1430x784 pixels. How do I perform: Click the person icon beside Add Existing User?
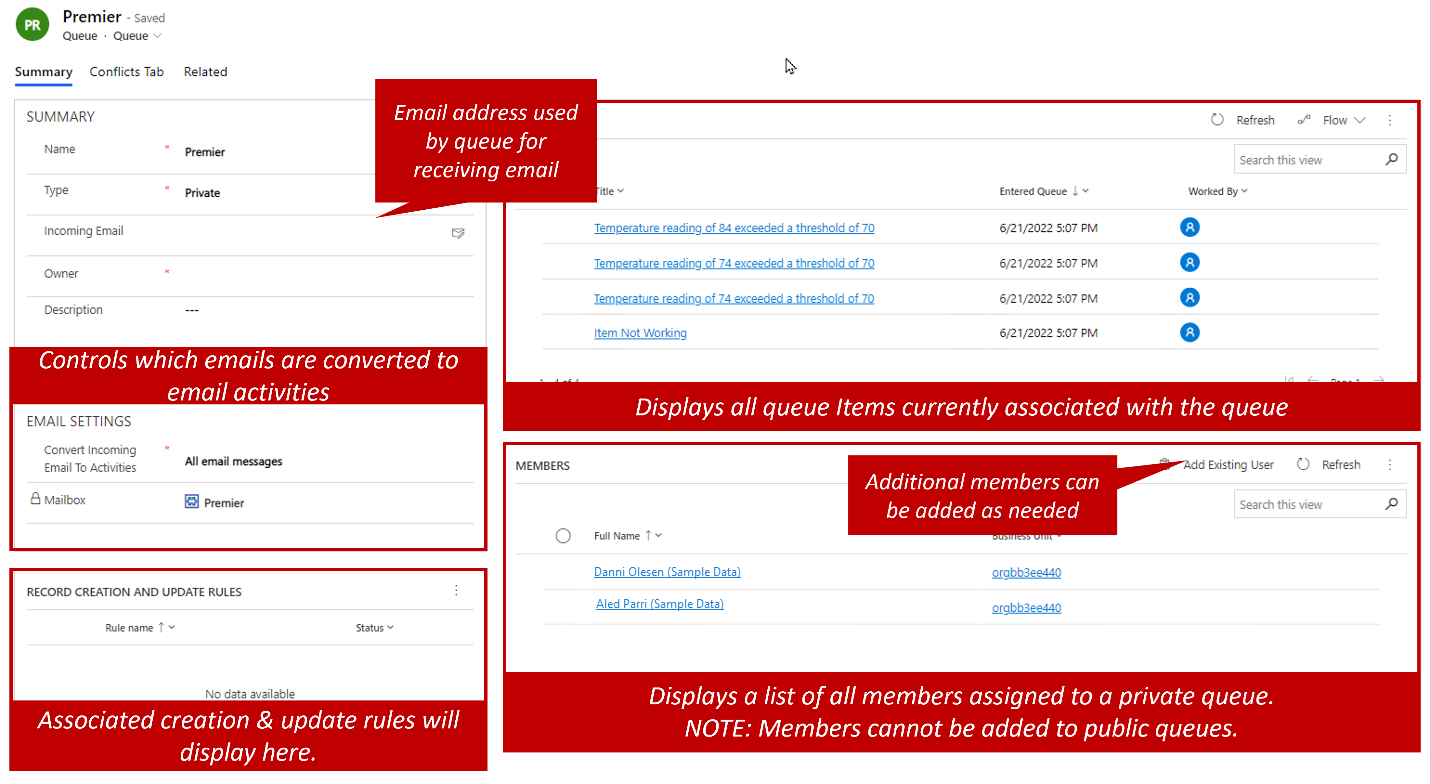(1163, 464)
